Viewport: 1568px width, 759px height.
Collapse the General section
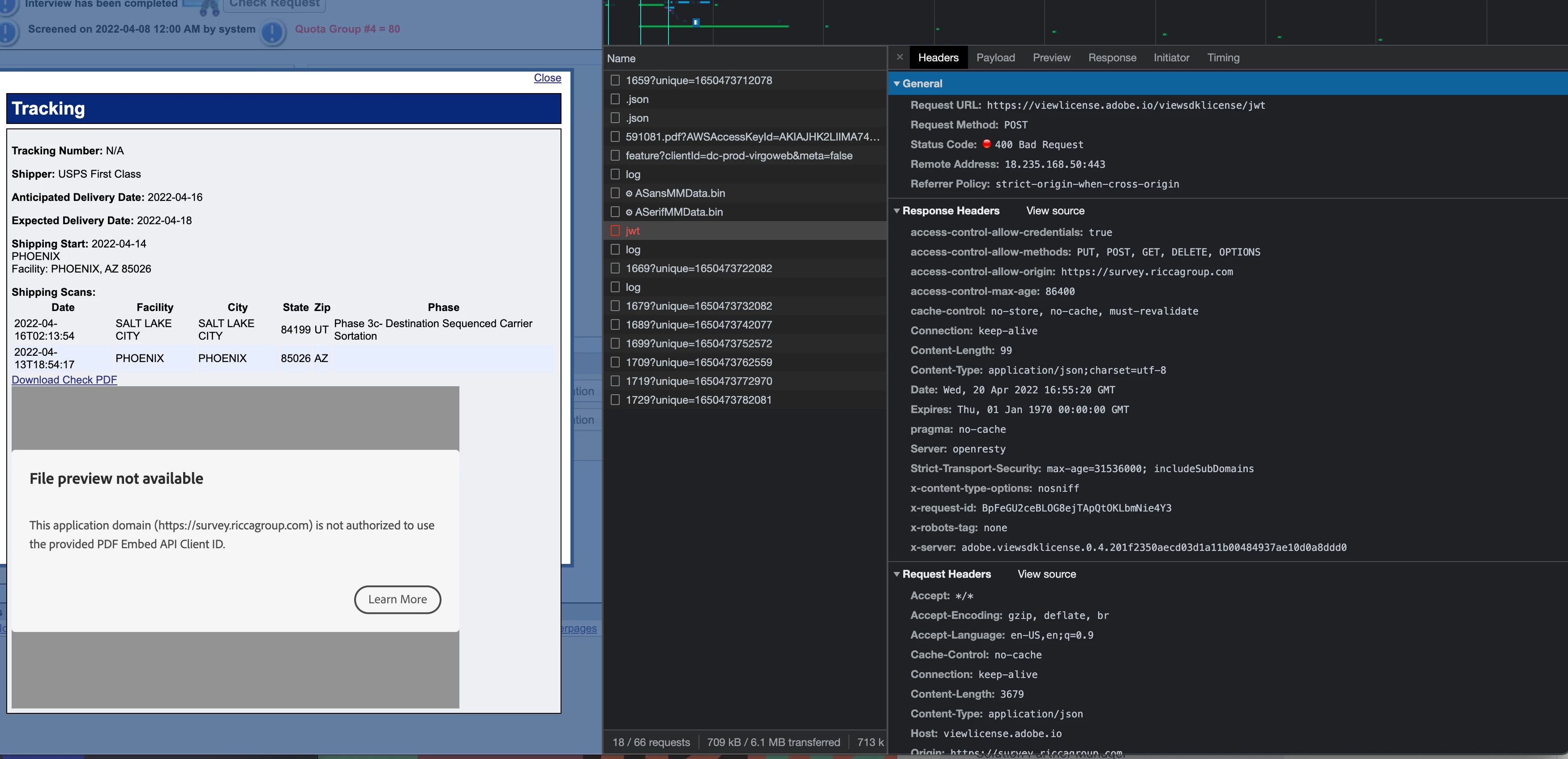click(897, 83)
